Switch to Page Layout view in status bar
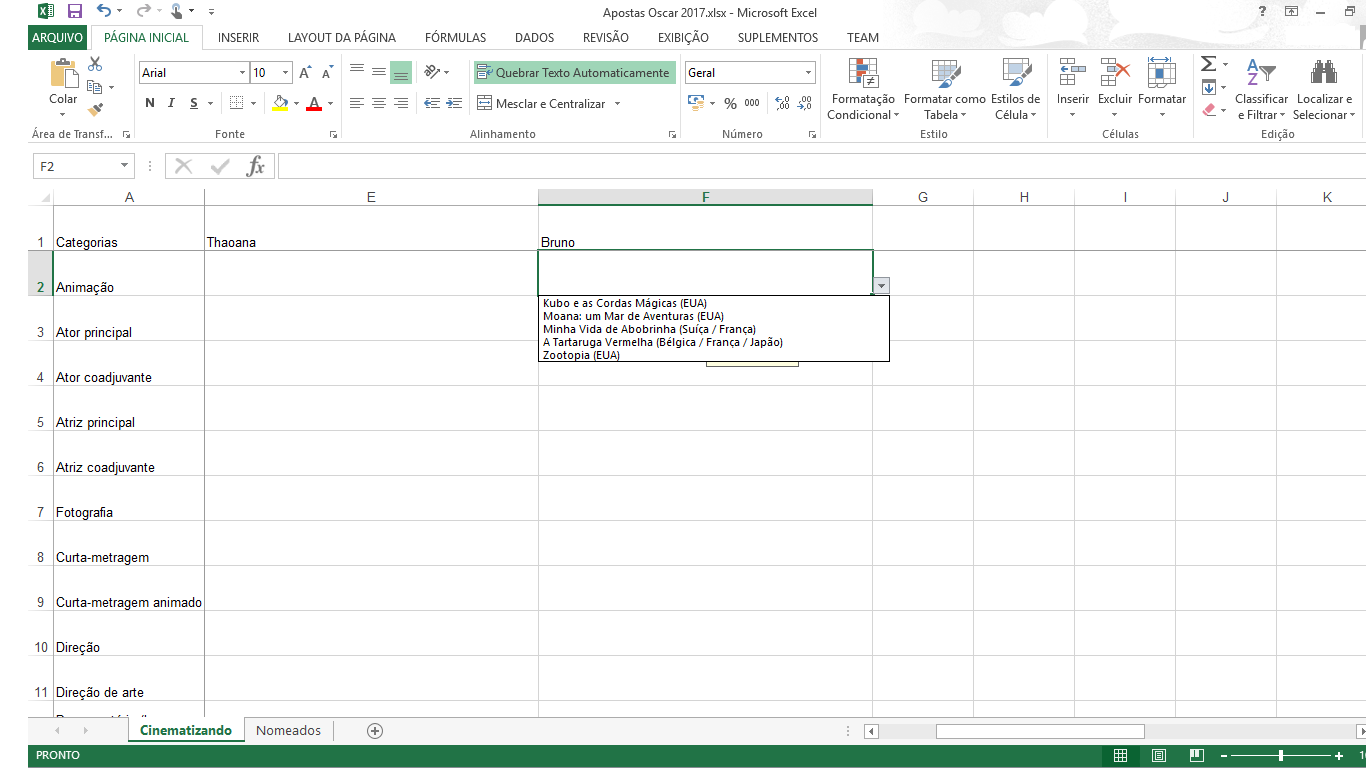Viewport: 1366px width, 768px height. 1159,756
